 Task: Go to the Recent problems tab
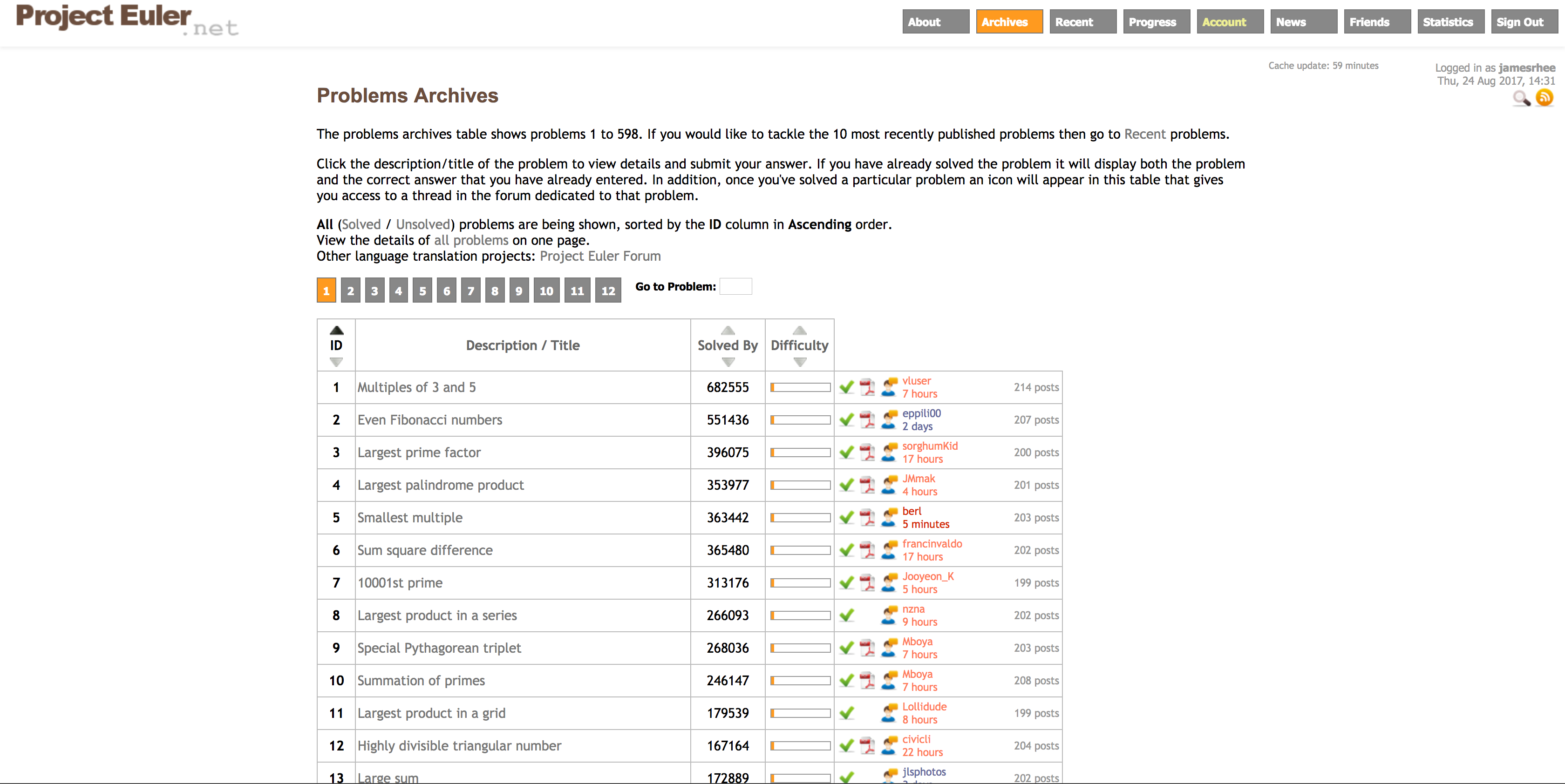1082,22
